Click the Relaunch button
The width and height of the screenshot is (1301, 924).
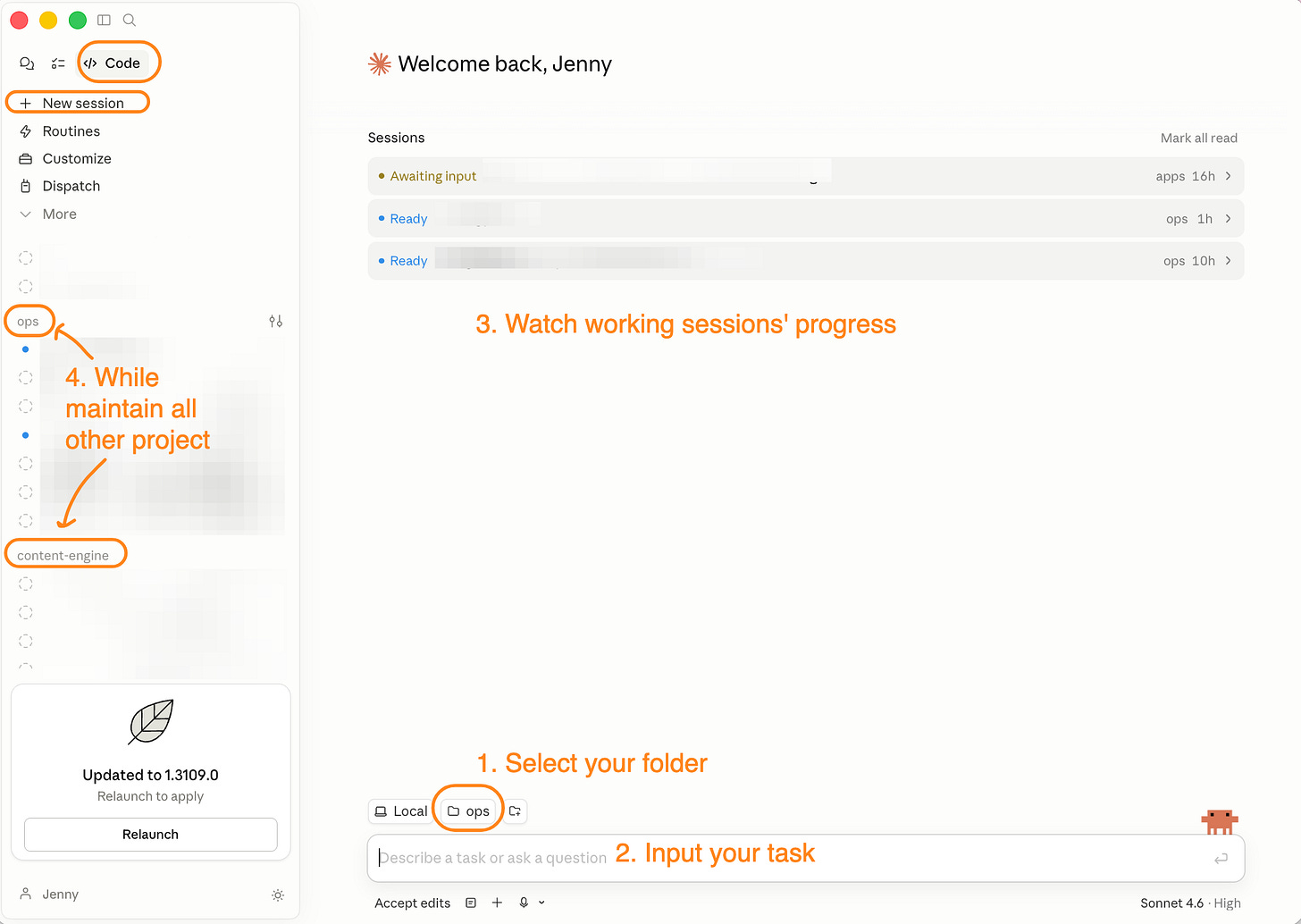point(151,835)
